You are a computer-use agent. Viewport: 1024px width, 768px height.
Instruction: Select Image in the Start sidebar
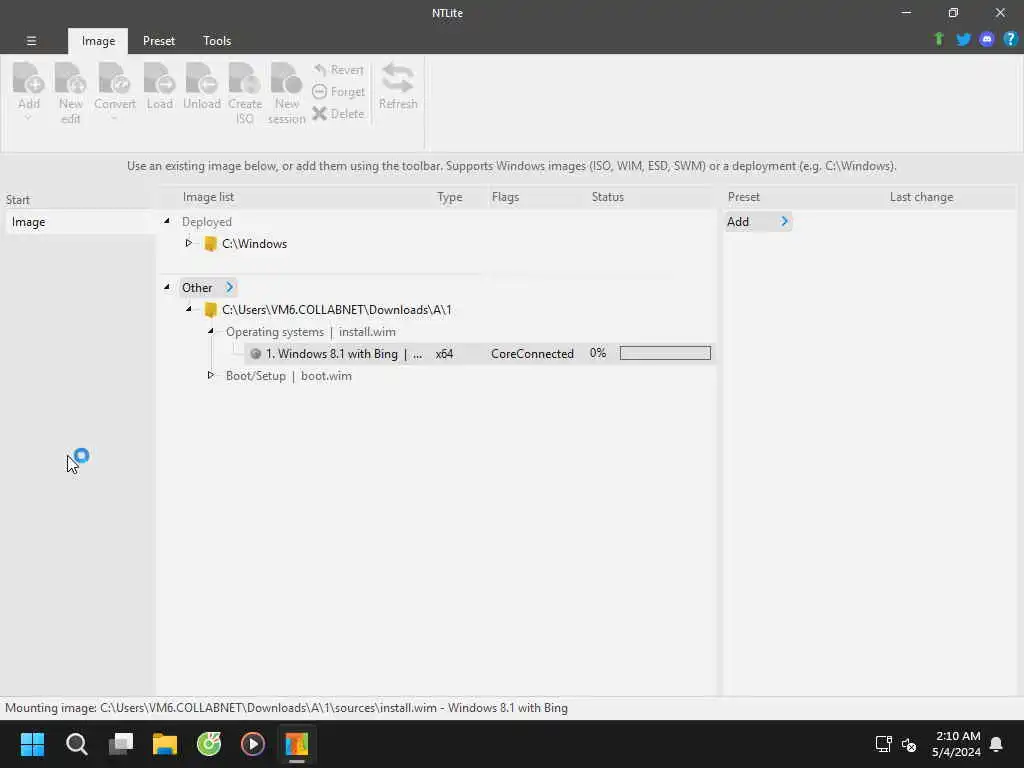(78, 222)
